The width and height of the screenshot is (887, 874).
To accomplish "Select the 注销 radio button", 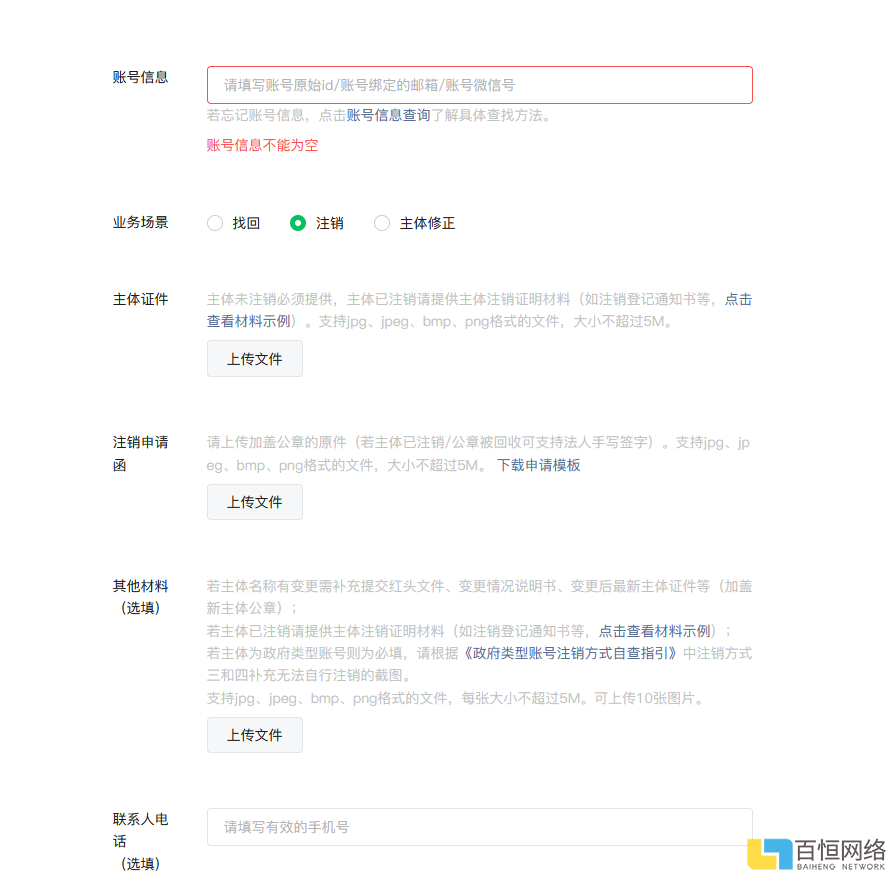I will tap(298, 223).
